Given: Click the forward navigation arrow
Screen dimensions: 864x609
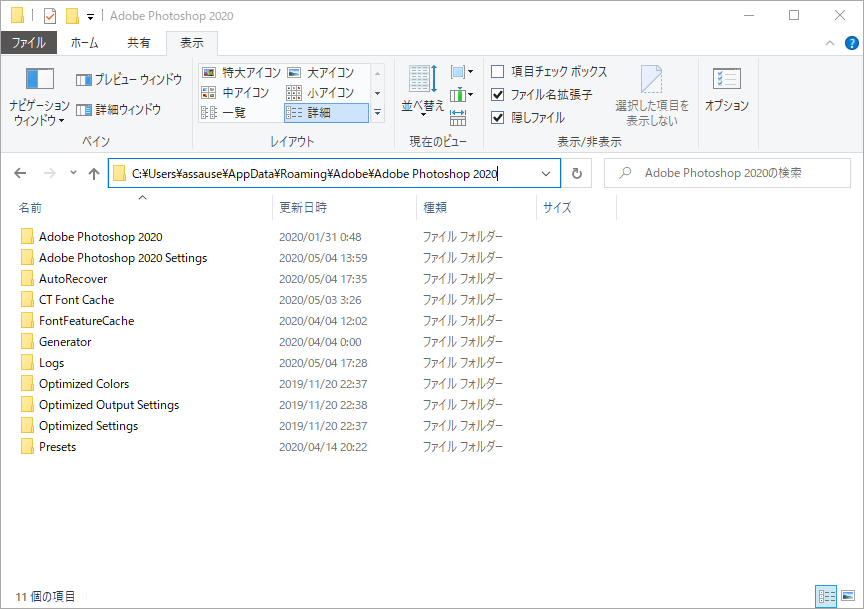Looking at the screenshot, I should 50,174.
